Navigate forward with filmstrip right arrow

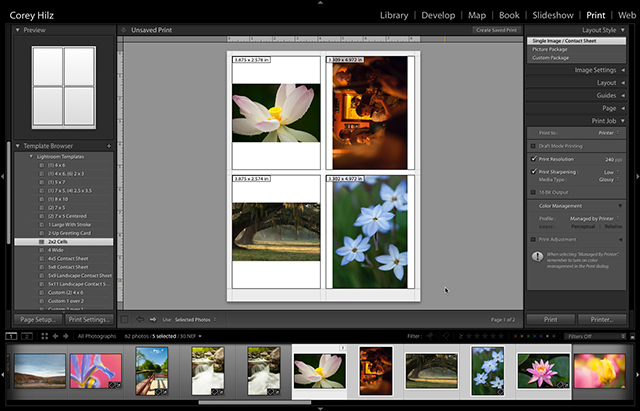65,336
